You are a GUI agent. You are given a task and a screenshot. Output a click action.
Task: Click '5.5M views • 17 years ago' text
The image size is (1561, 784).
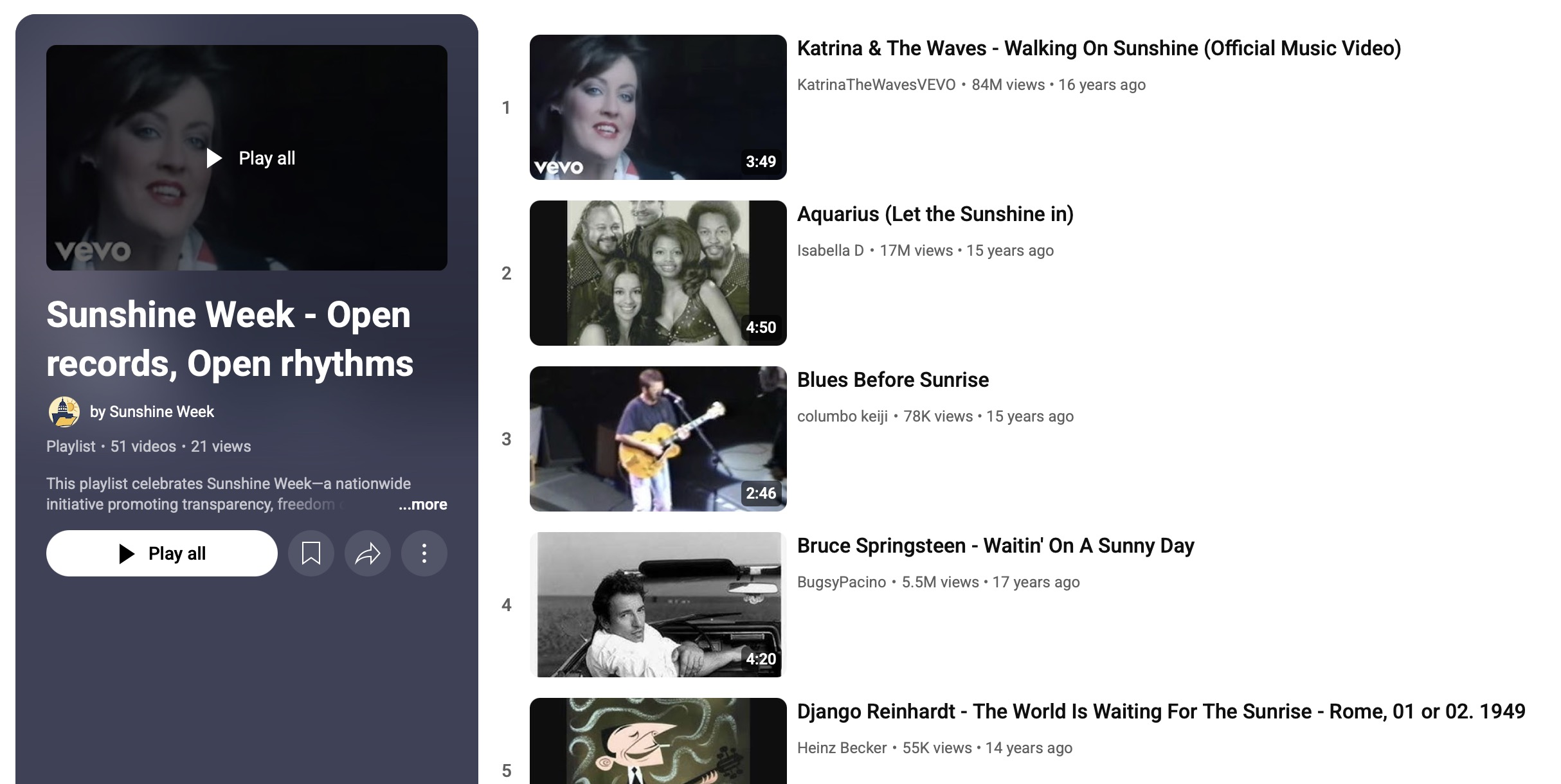(x=991, y=582)
